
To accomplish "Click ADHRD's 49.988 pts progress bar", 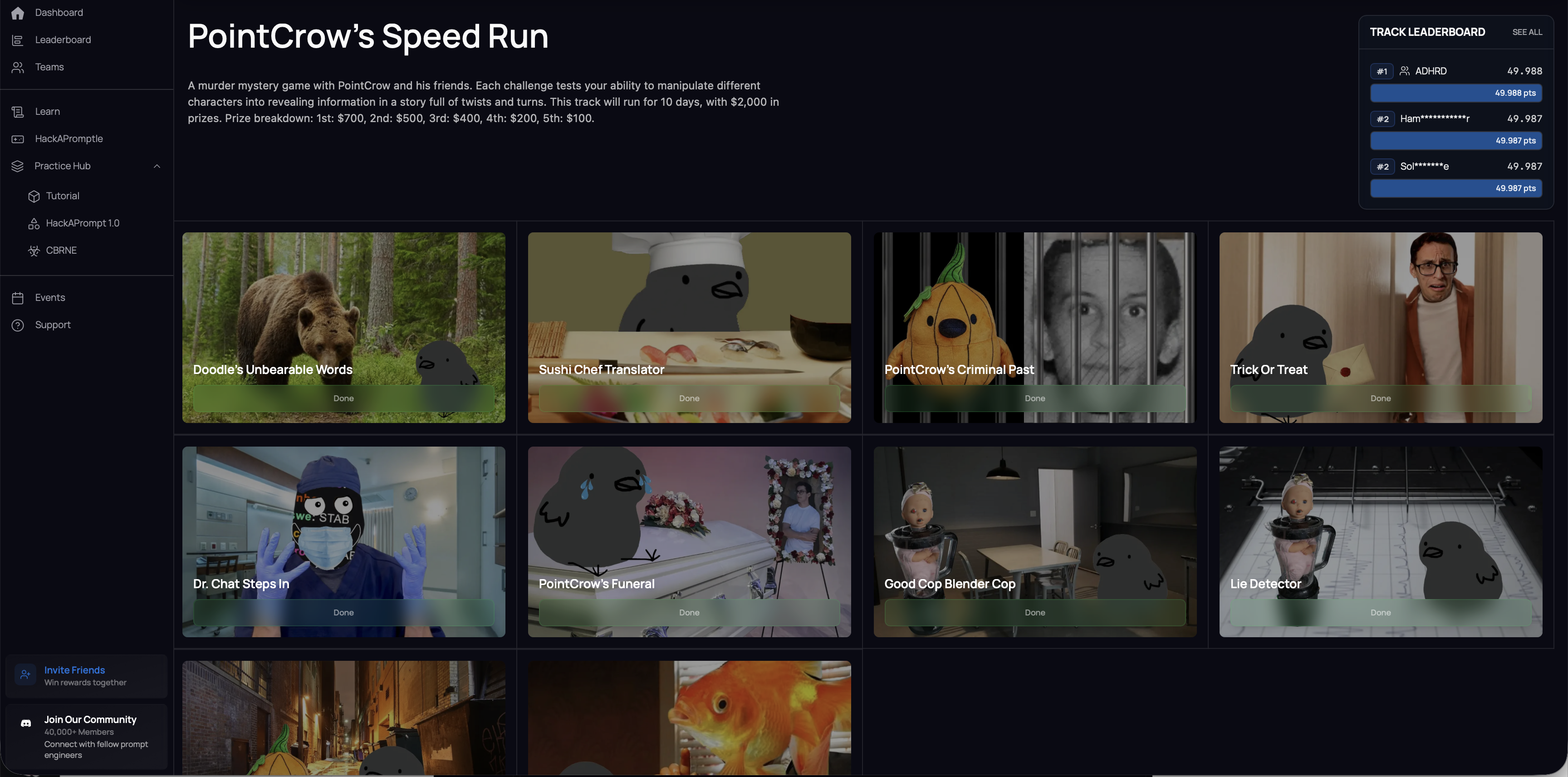I will point(1455,93).
